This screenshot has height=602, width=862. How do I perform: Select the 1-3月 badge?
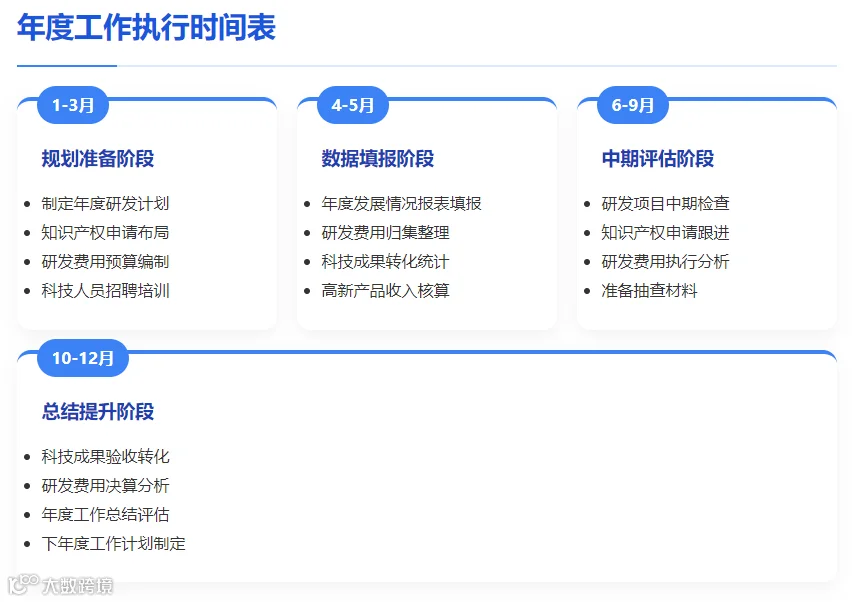[73, 105]
